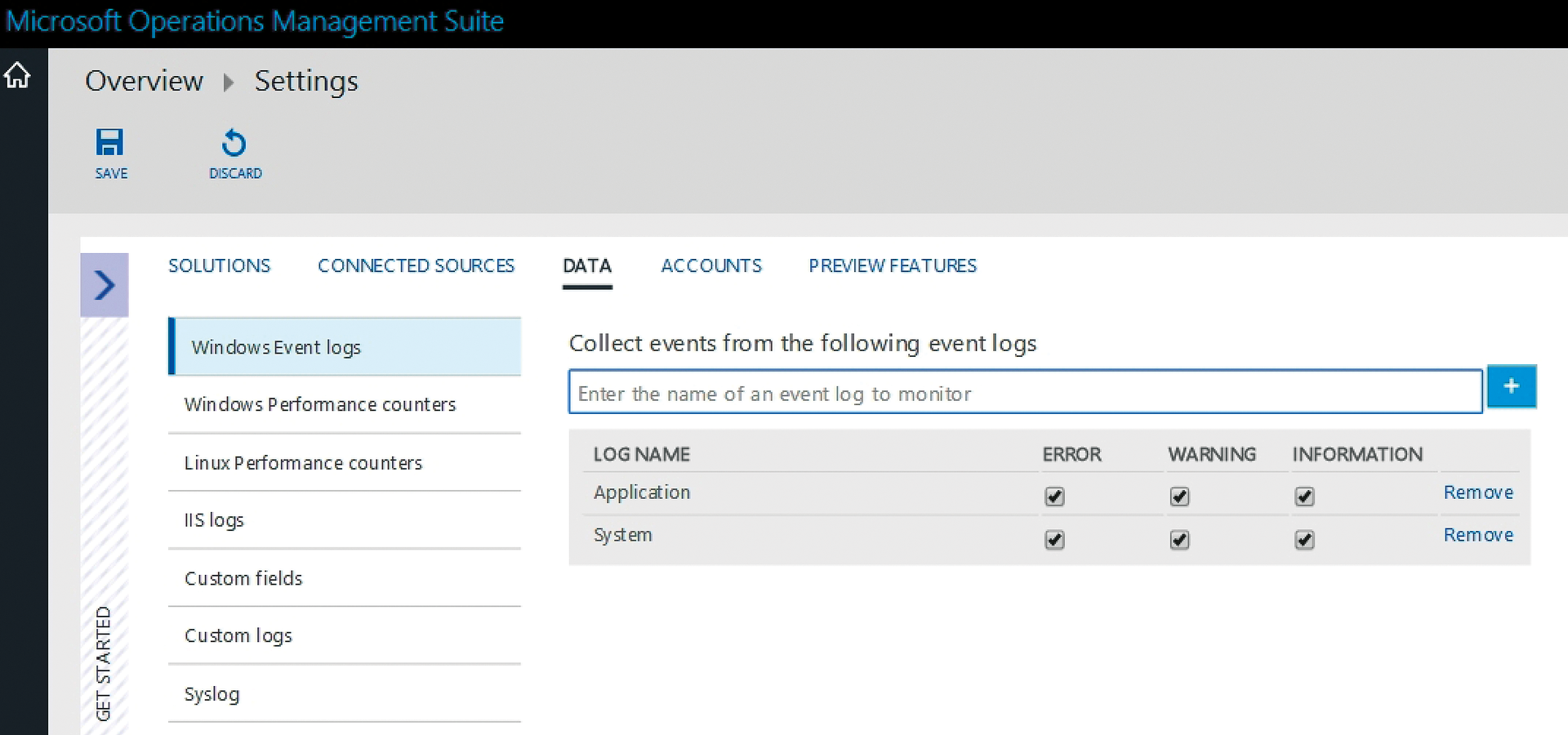Select Windows Event logs data type

coord(345,346)
